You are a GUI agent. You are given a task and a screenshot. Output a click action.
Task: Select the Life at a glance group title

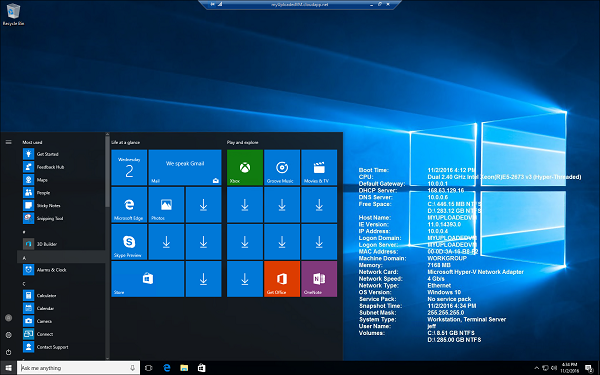(x=126, y=142)
